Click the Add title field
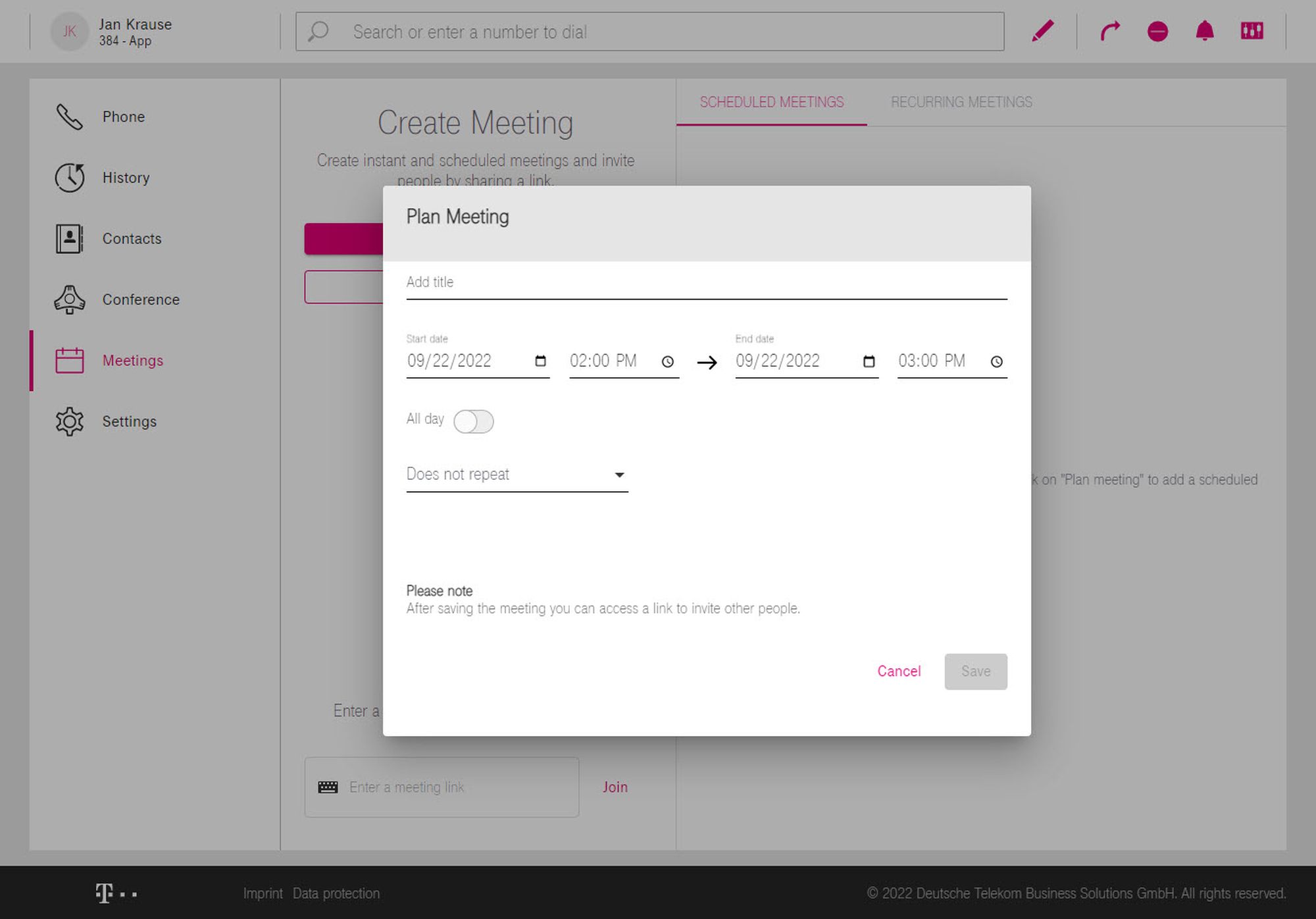1316x919 pixels. tap(706, 282)
